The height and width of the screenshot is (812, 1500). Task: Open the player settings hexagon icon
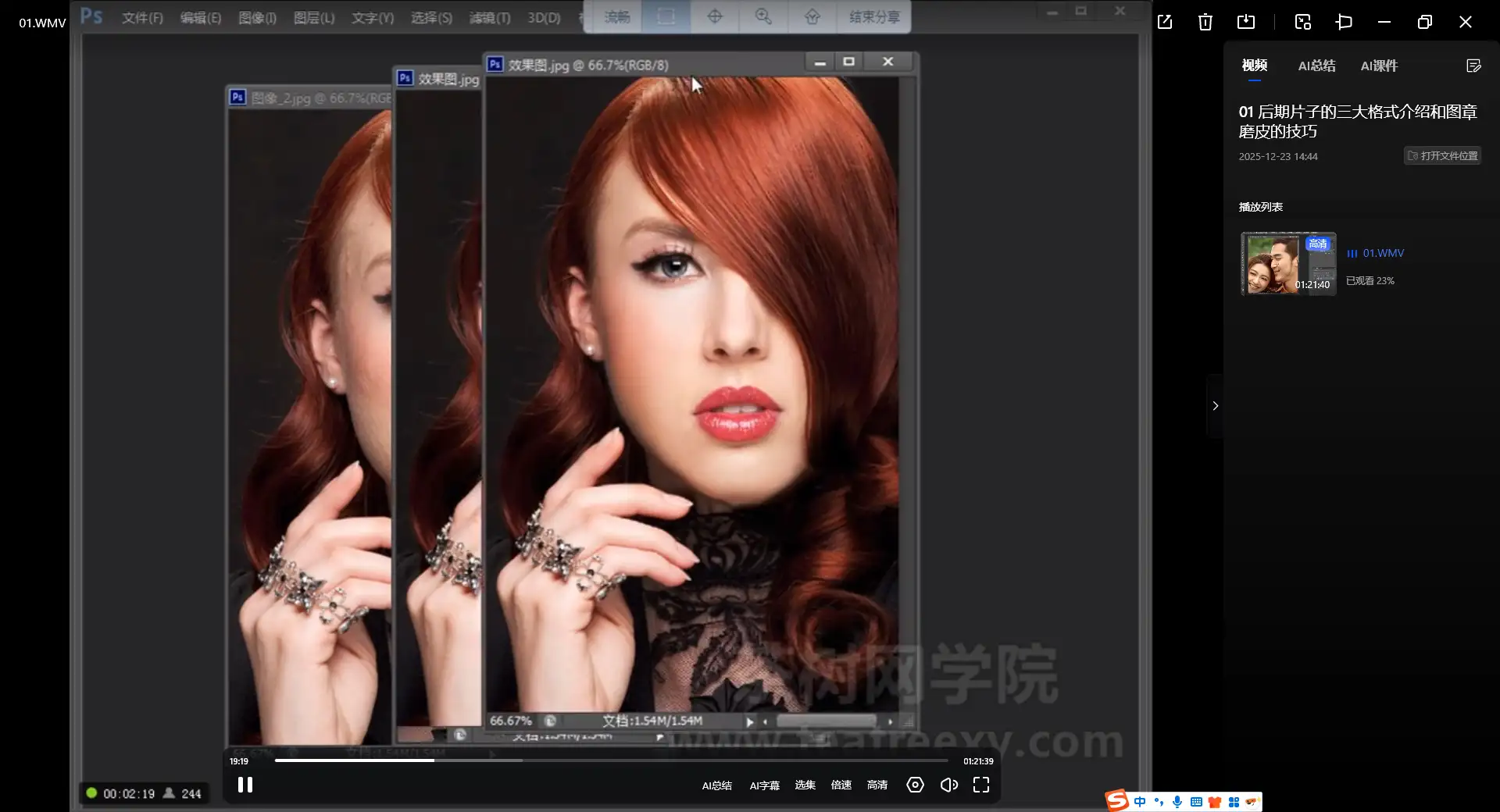point(915,785)
